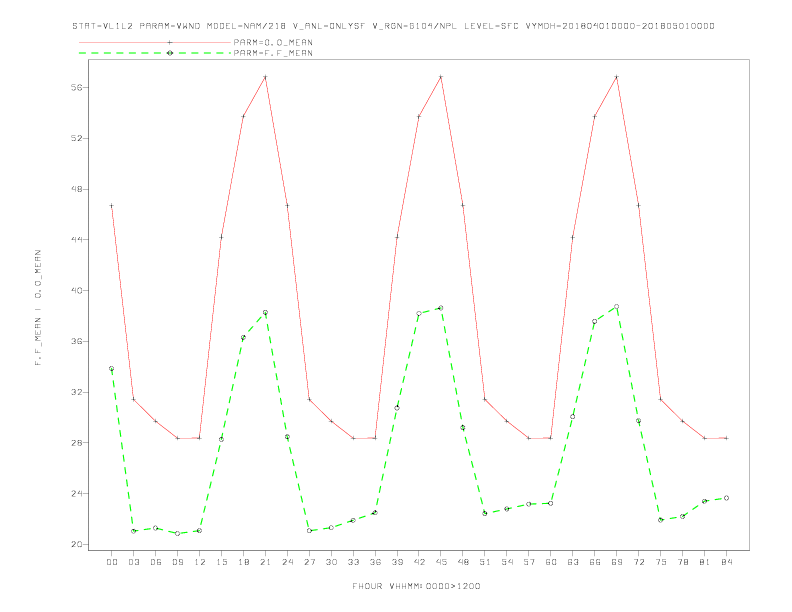Click y-axis tick label 40
The height and width of the screenshot is (612, 792).
tap(77, 291)
